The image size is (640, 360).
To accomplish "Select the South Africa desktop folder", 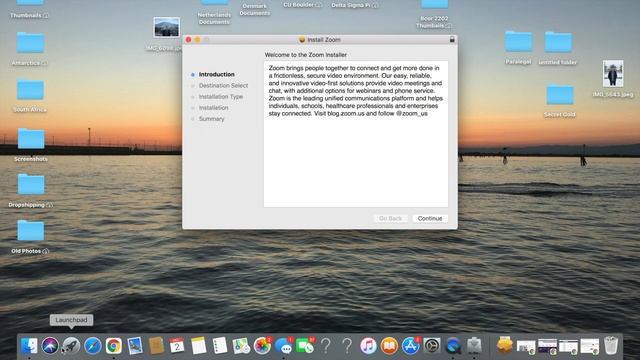I will point(30,90).
